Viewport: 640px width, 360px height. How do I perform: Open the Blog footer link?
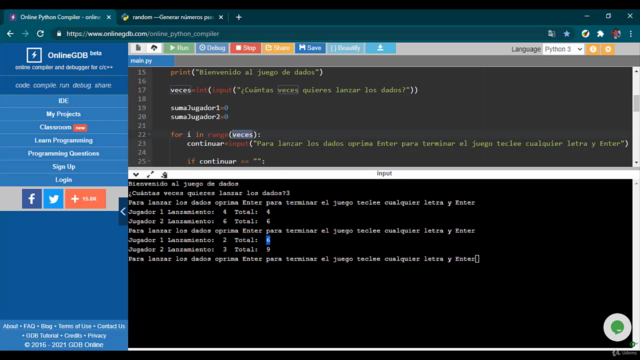pyautogui.click(x=47, y=326)
